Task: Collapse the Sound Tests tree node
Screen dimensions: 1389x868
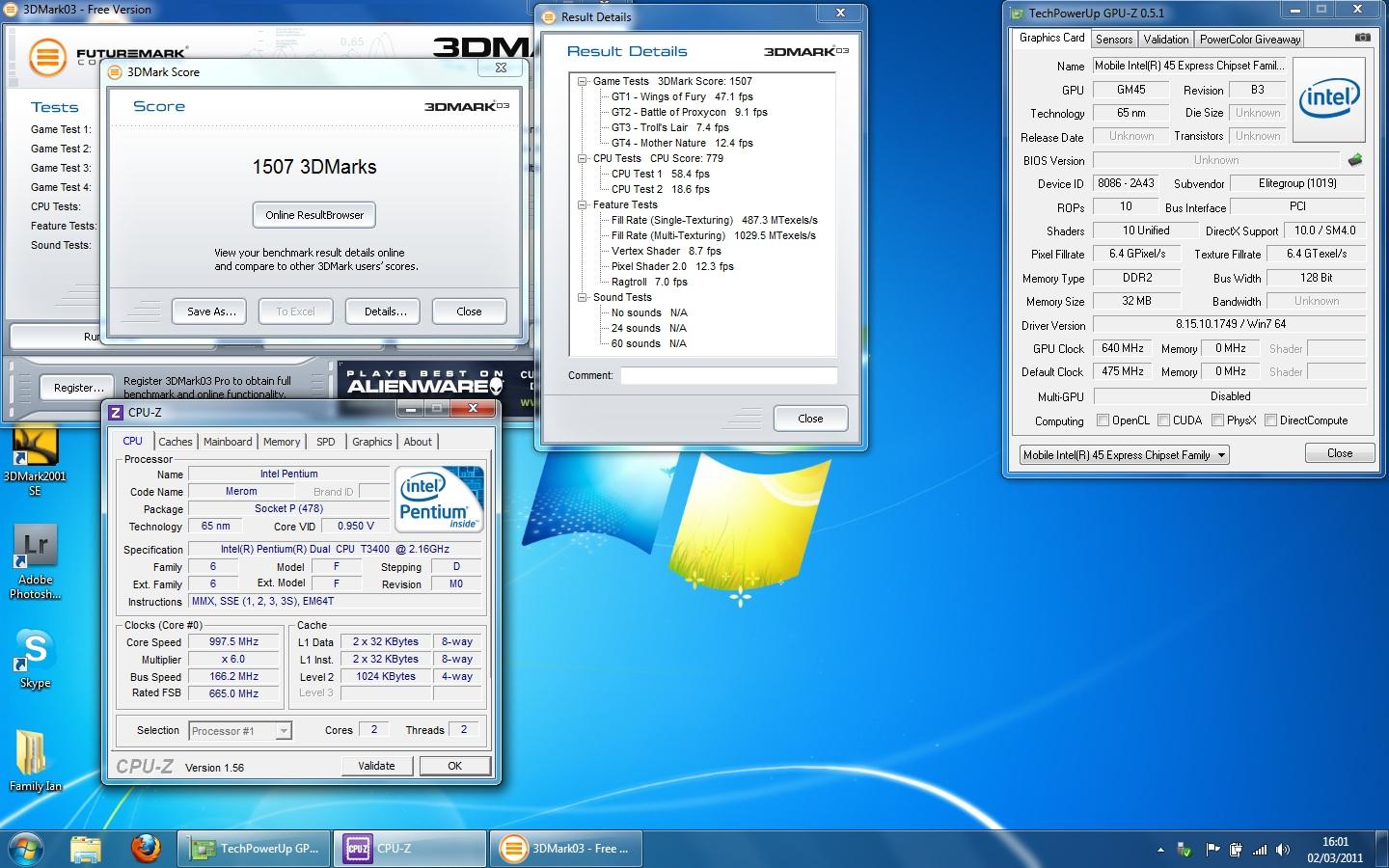Action: 583,297
